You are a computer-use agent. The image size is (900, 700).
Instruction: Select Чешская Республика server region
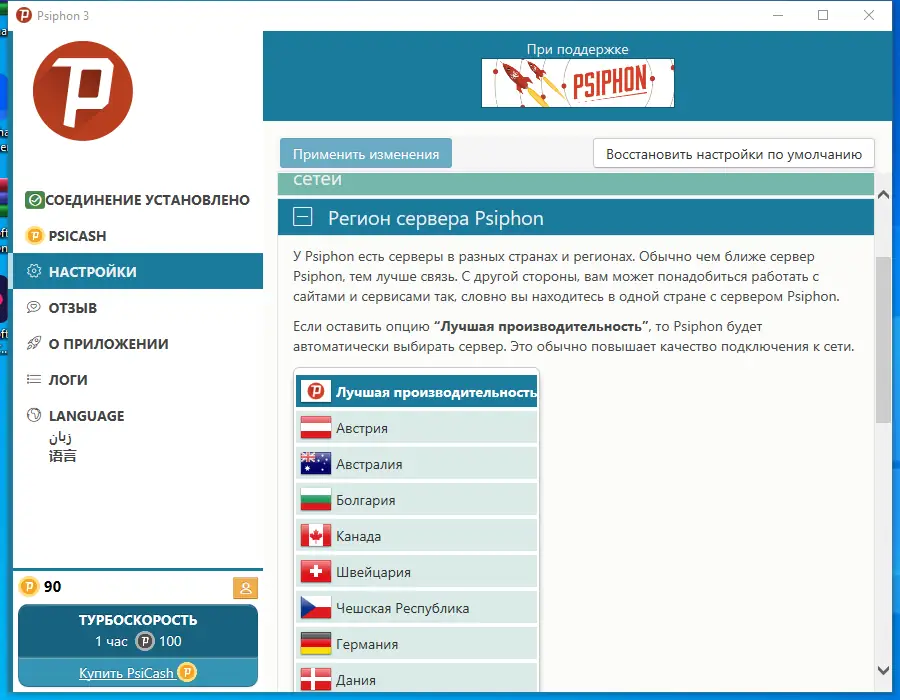click(417, 608)
